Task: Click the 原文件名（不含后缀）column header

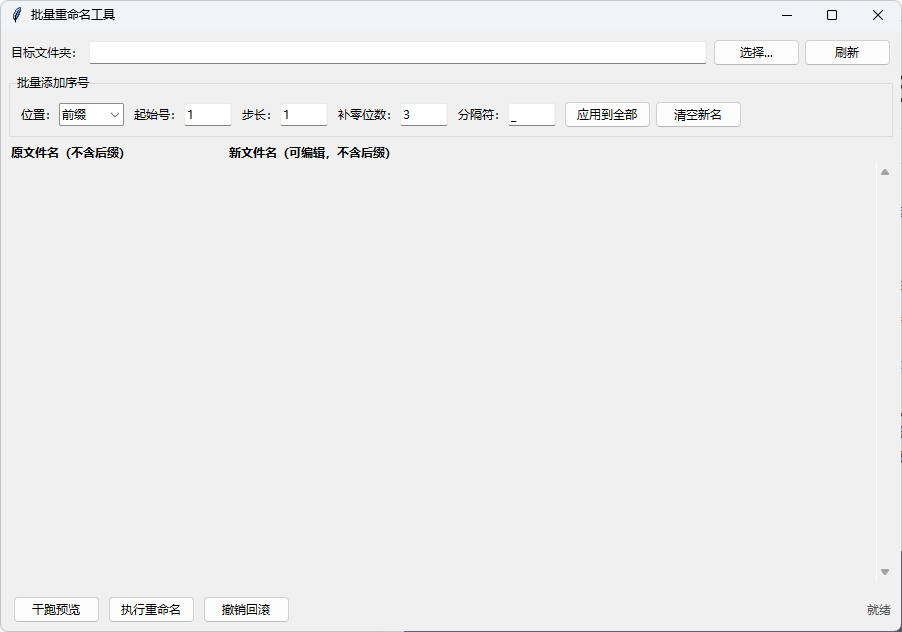Action: tap(67, 153)
